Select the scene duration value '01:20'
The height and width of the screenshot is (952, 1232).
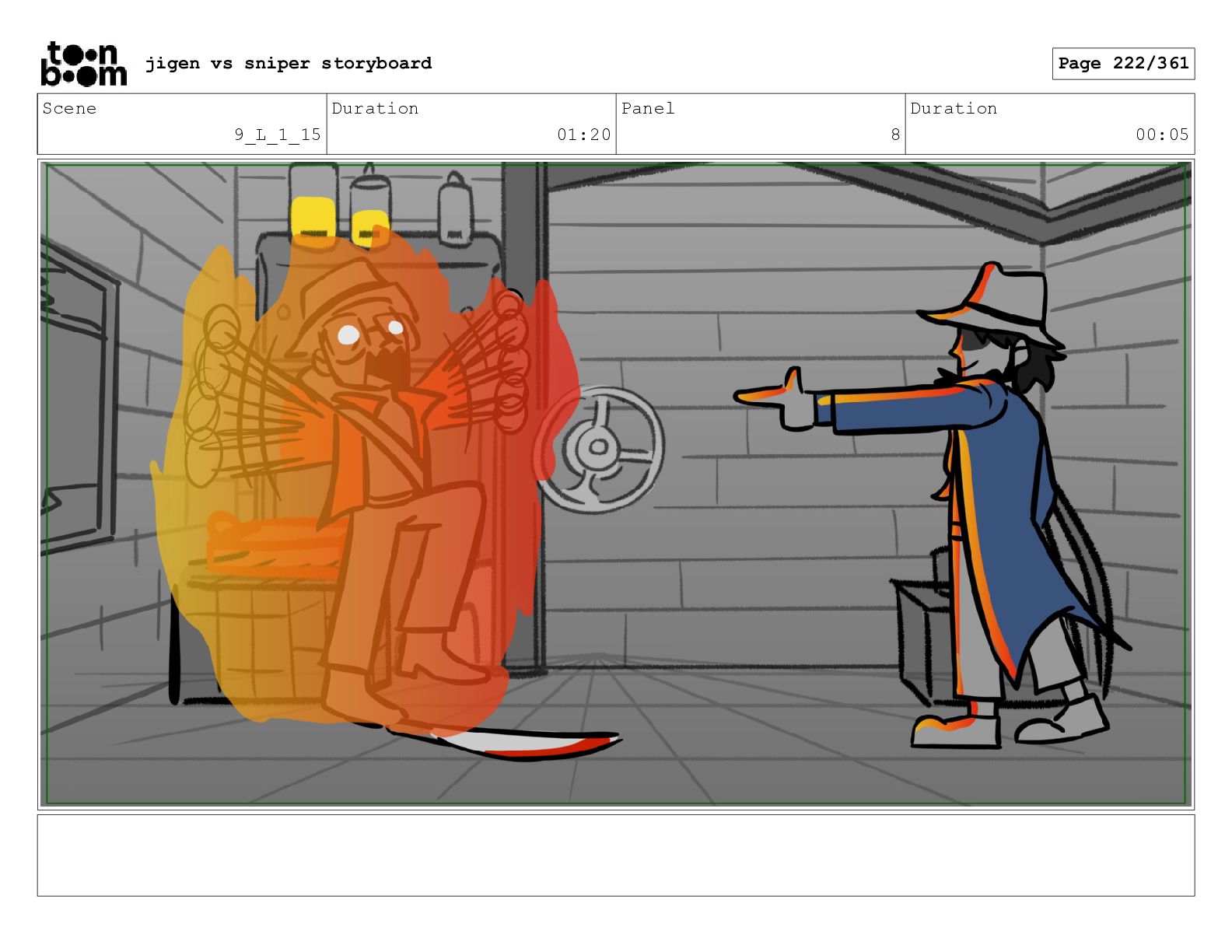(583, 135)
